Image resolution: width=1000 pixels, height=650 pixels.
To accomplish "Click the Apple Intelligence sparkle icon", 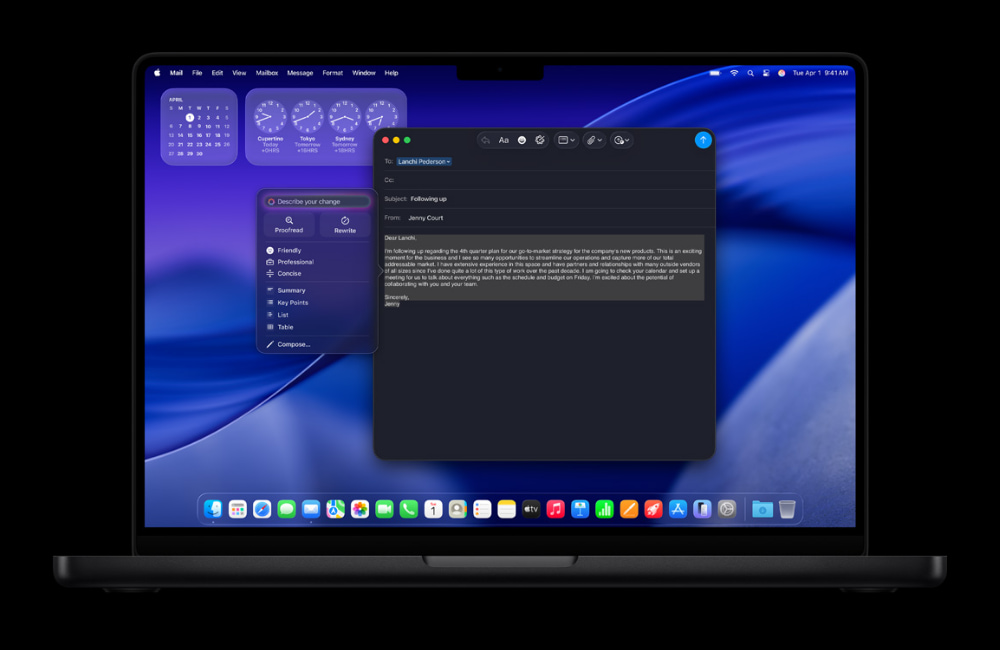I will click(540, 140).
